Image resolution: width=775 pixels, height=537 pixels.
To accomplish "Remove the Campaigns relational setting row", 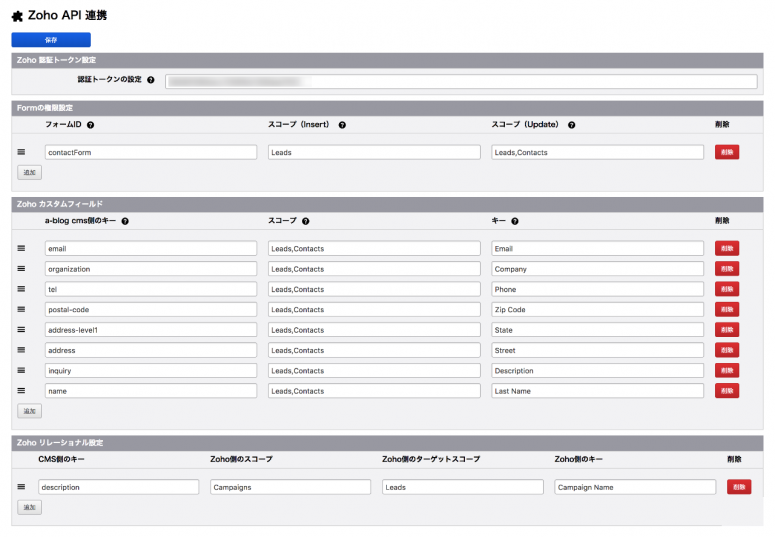I will [738, 487].
